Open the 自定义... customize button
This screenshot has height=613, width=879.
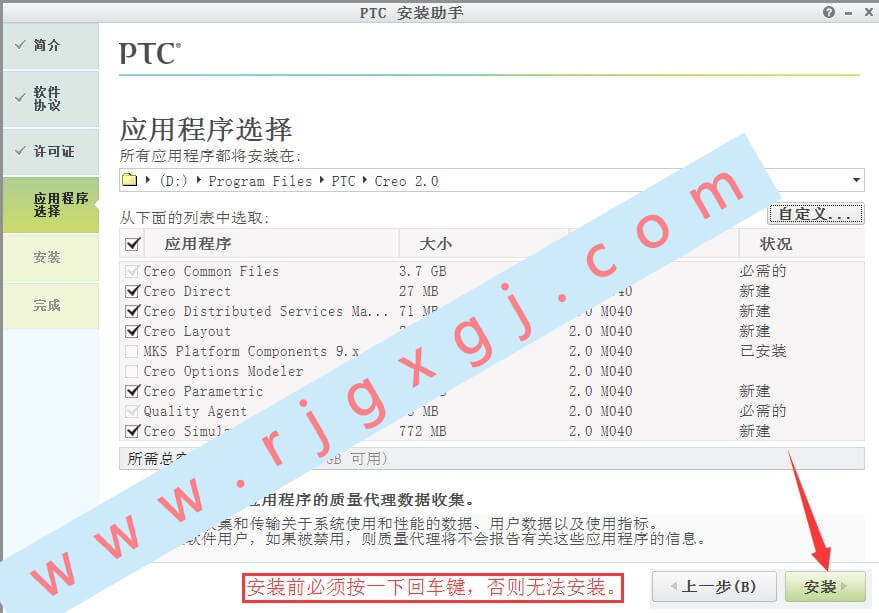pos(816,214)
